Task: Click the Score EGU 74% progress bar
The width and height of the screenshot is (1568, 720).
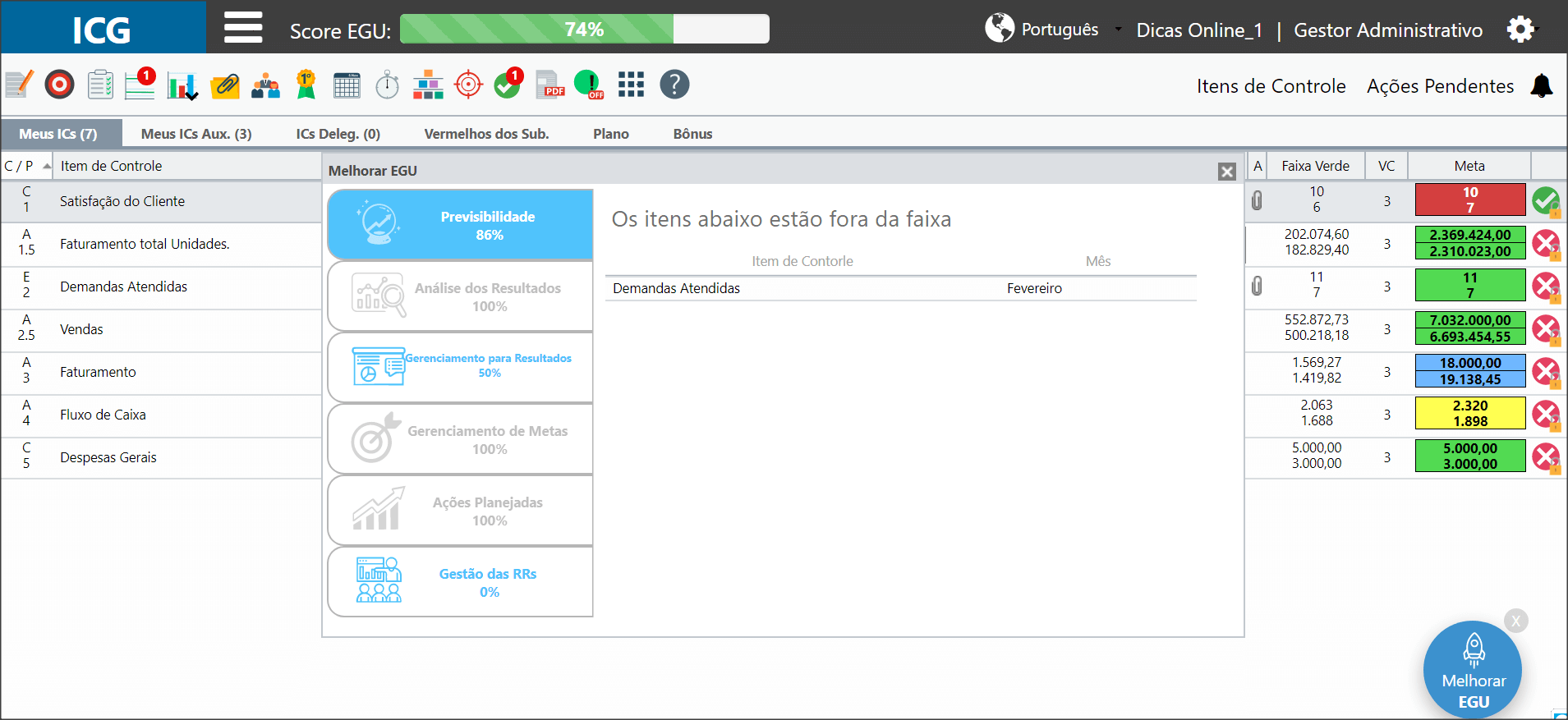Action: [x=585, y=29]
